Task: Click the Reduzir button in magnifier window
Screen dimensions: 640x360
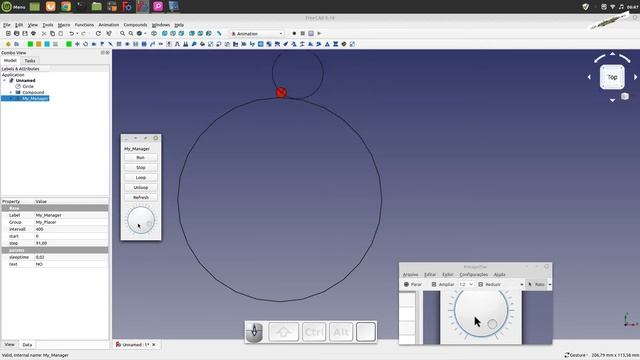Action: (489, 284)
